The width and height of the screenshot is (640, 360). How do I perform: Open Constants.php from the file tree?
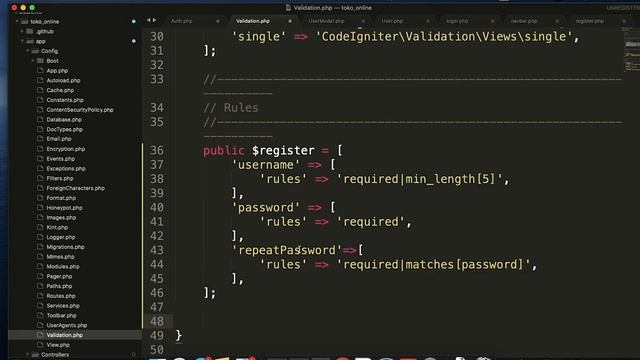[65, 100]
